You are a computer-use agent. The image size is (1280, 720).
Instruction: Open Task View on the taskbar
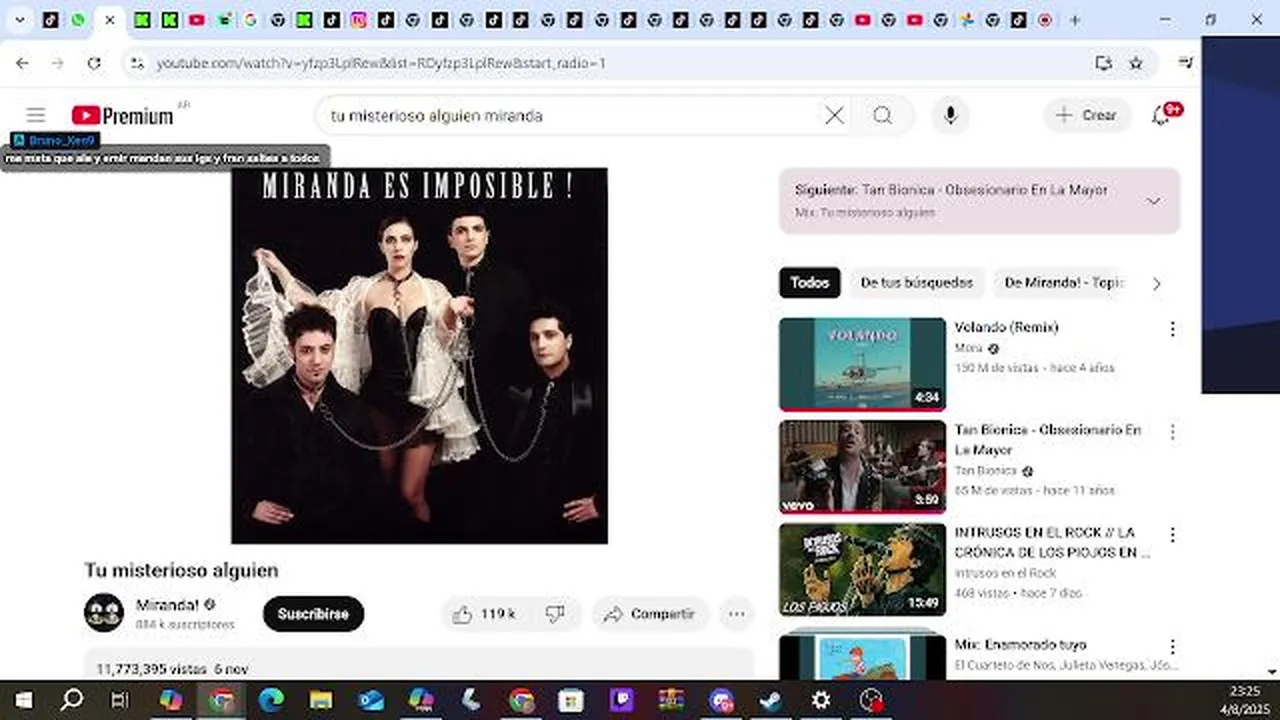(x=120, y=700)
